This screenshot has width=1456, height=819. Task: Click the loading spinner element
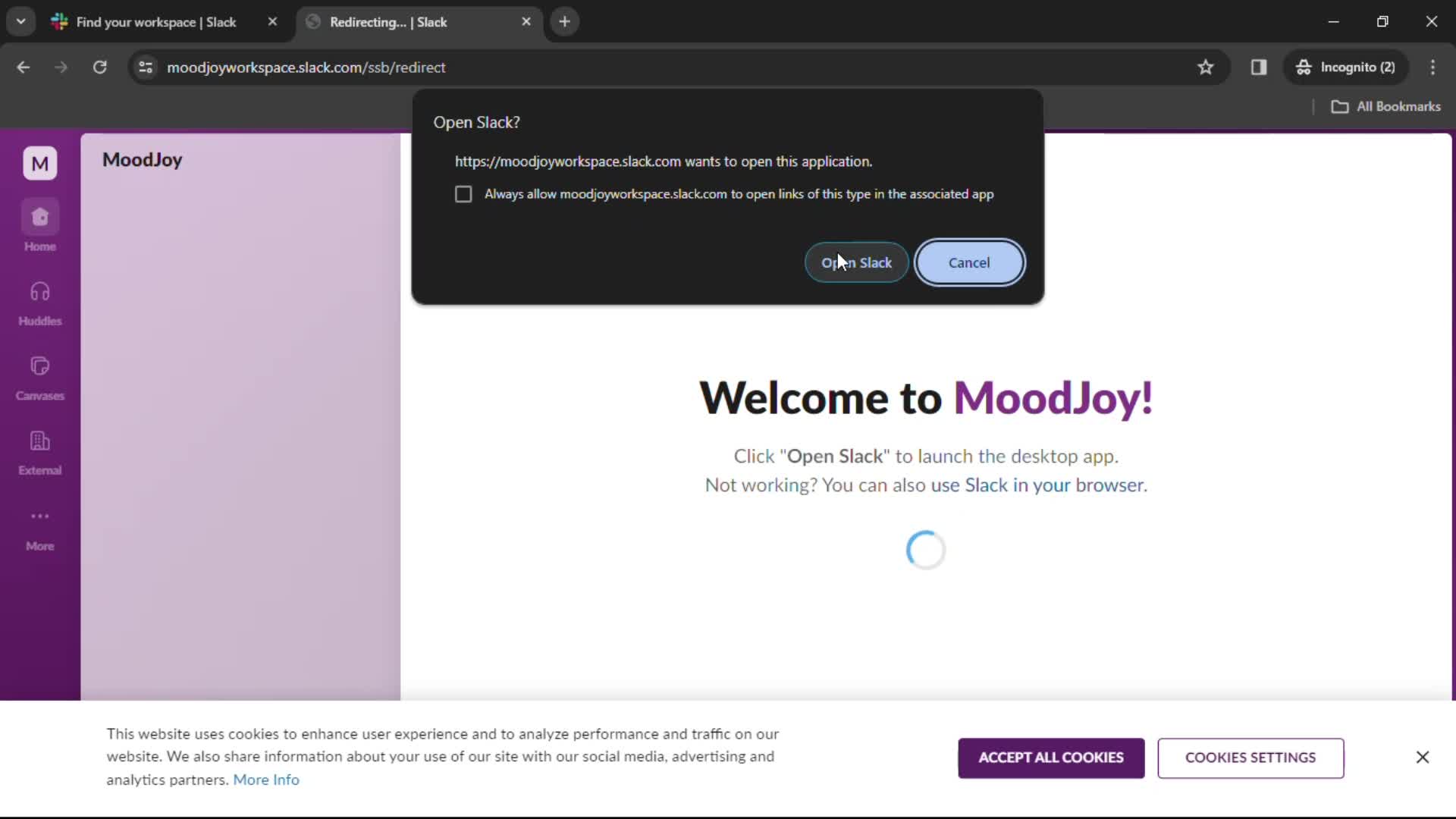927,549
